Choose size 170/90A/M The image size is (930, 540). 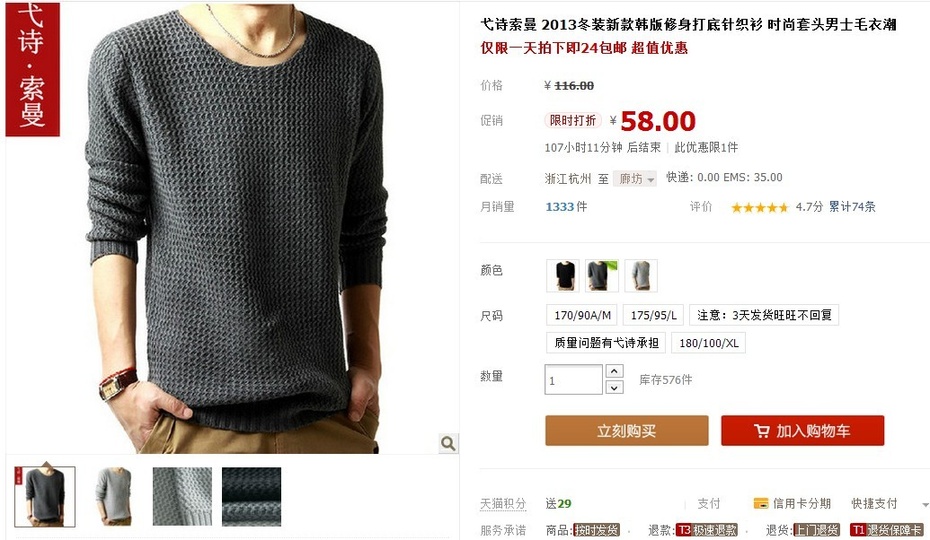[582, 315]
